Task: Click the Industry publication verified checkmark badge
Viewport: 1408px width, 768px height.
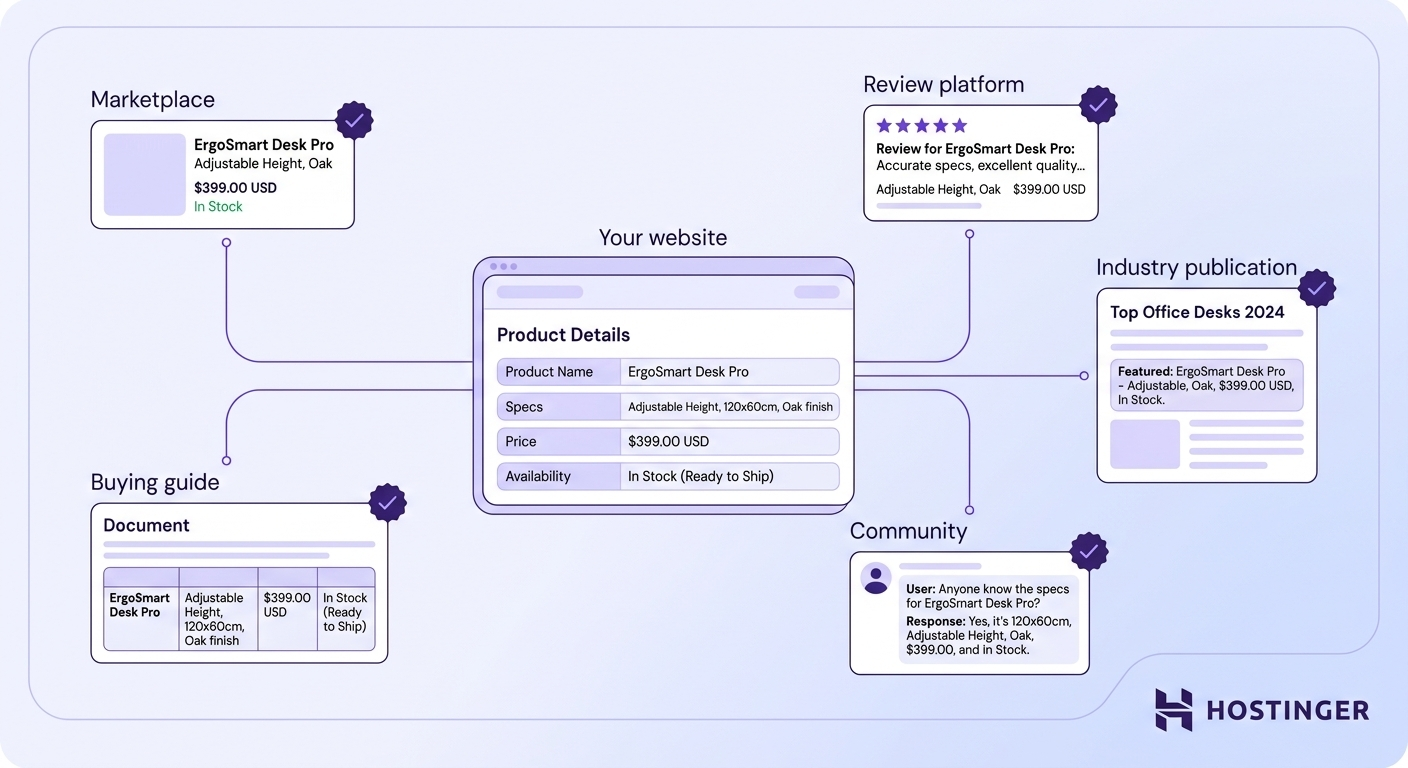Action: (x=1317, y=288)
